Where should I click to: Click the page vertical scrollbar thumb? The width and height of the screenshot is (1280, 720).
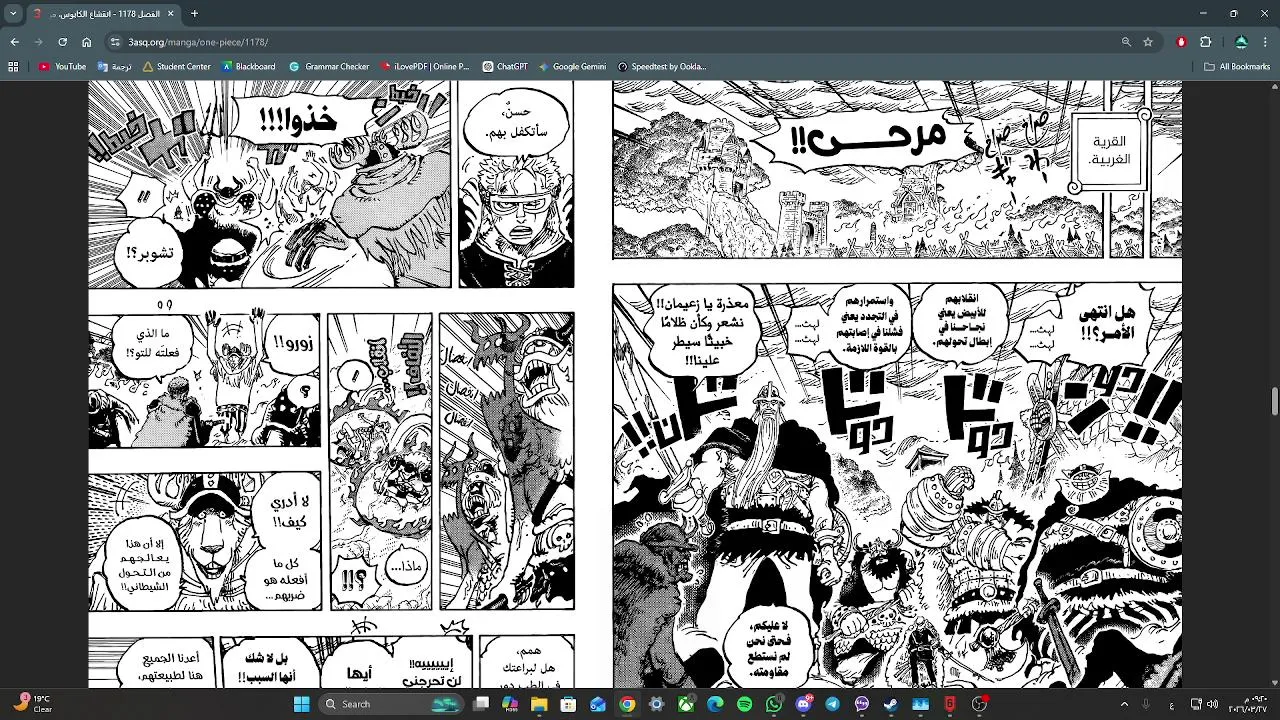click(1274, 401)
